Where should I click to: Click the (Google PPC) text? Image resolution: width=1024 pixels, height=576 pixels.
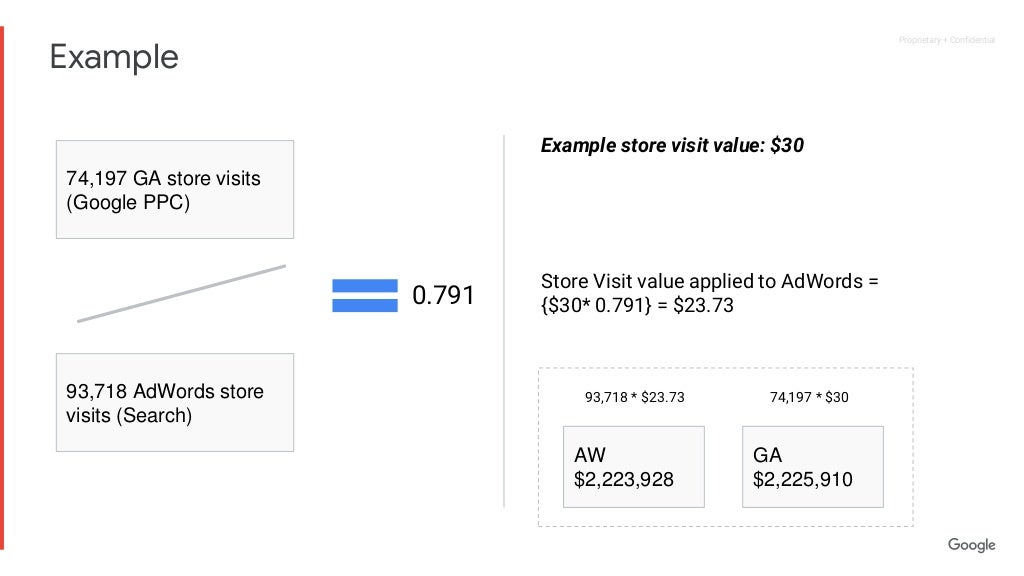pos(128,202)
